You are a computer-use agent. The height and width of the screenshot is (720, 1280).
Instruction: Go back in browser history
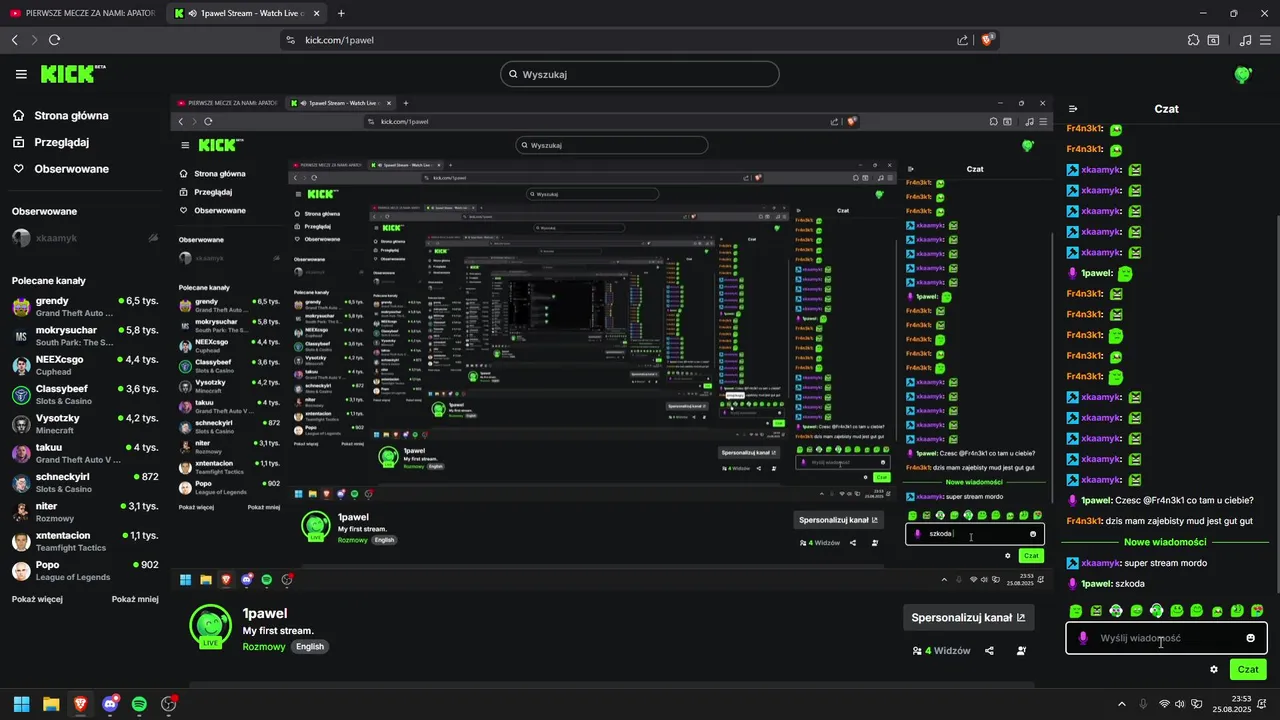15,40
